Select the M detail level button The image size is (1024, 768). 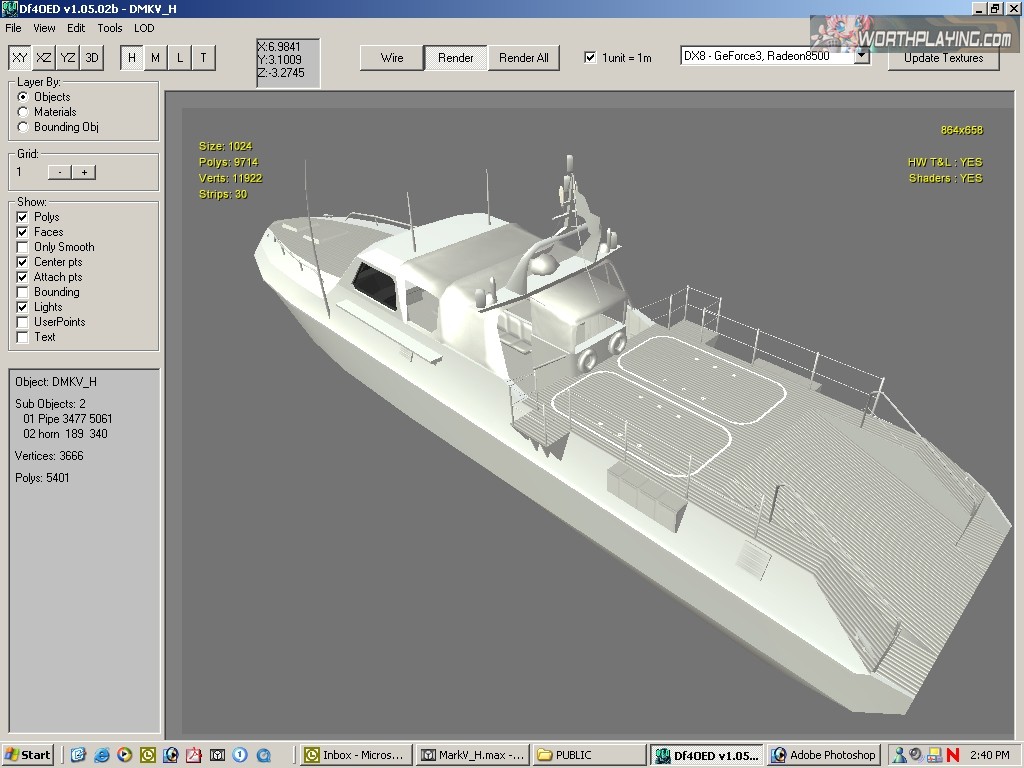point(155,58)
